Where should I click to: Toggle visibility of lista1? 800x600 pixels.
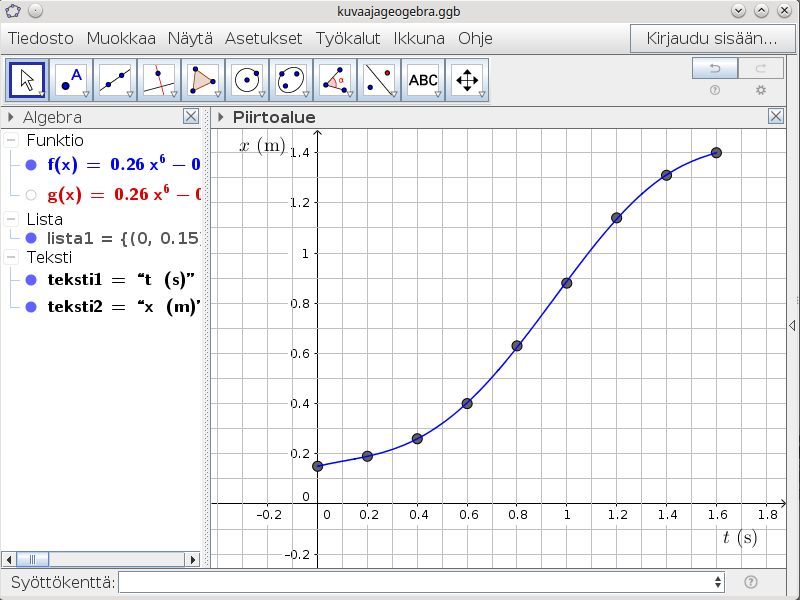31,238
